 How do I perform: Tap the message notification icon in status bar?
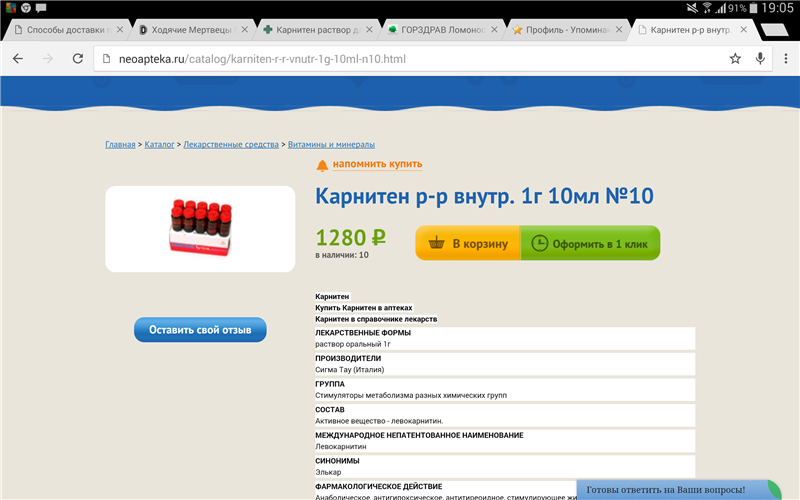(x=41, y=8)
